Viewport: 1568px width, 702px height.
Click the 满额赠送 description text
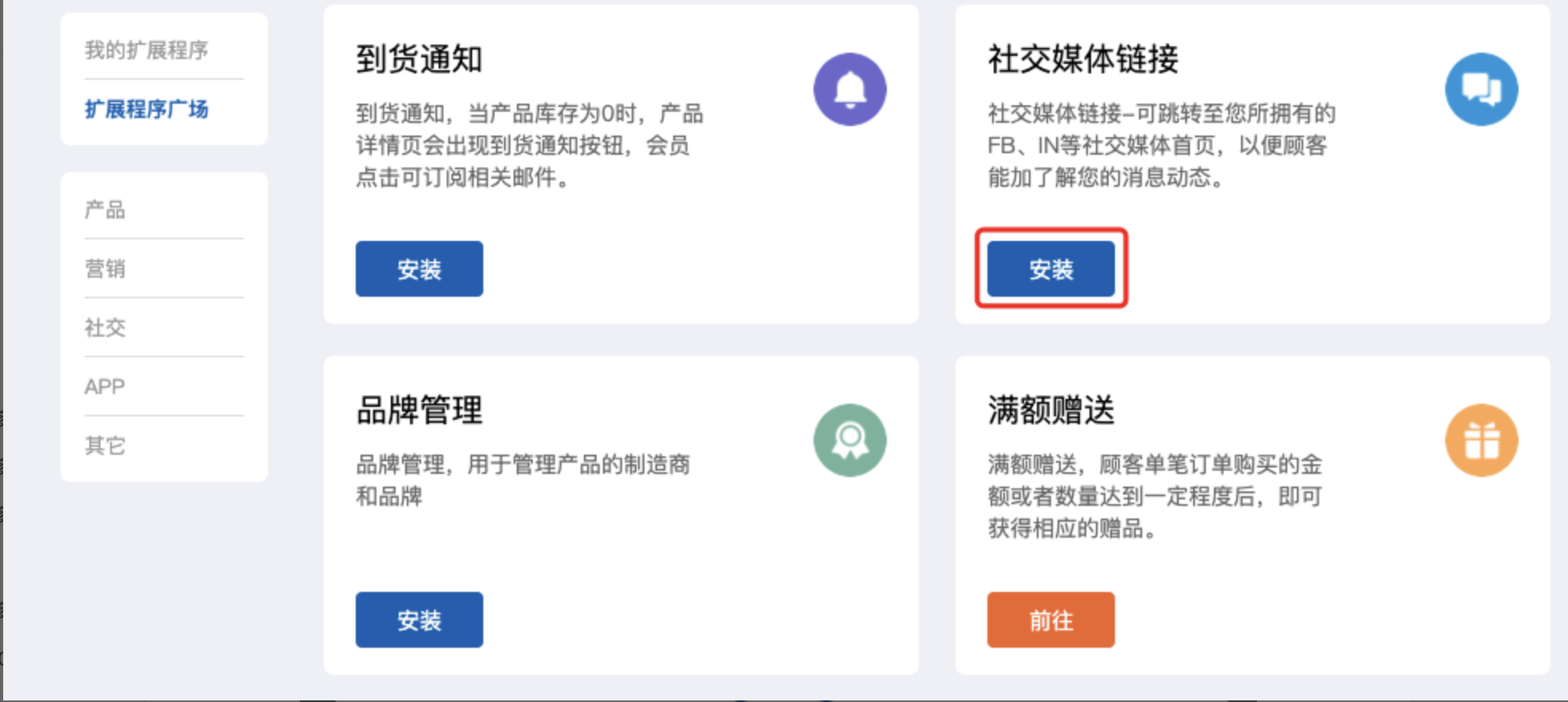click(x=1155, y=496)
